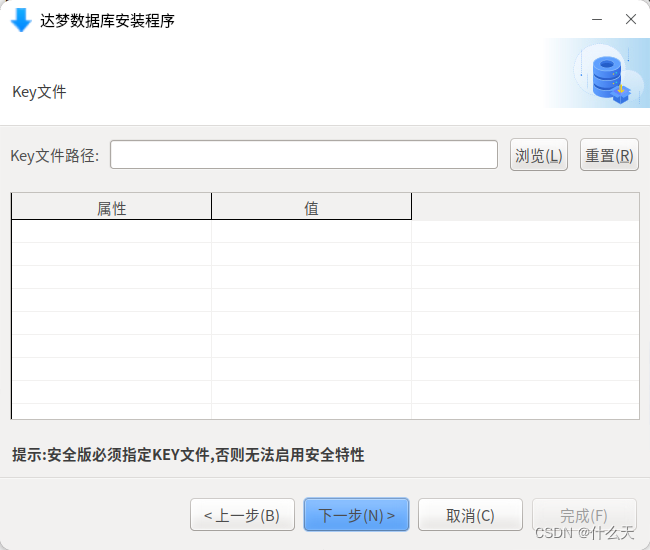The height and width of the screenshot is (550, 650).
Task: Click the blue arrow installer icon
Action: pyautogui.click(x=21, y=20)
